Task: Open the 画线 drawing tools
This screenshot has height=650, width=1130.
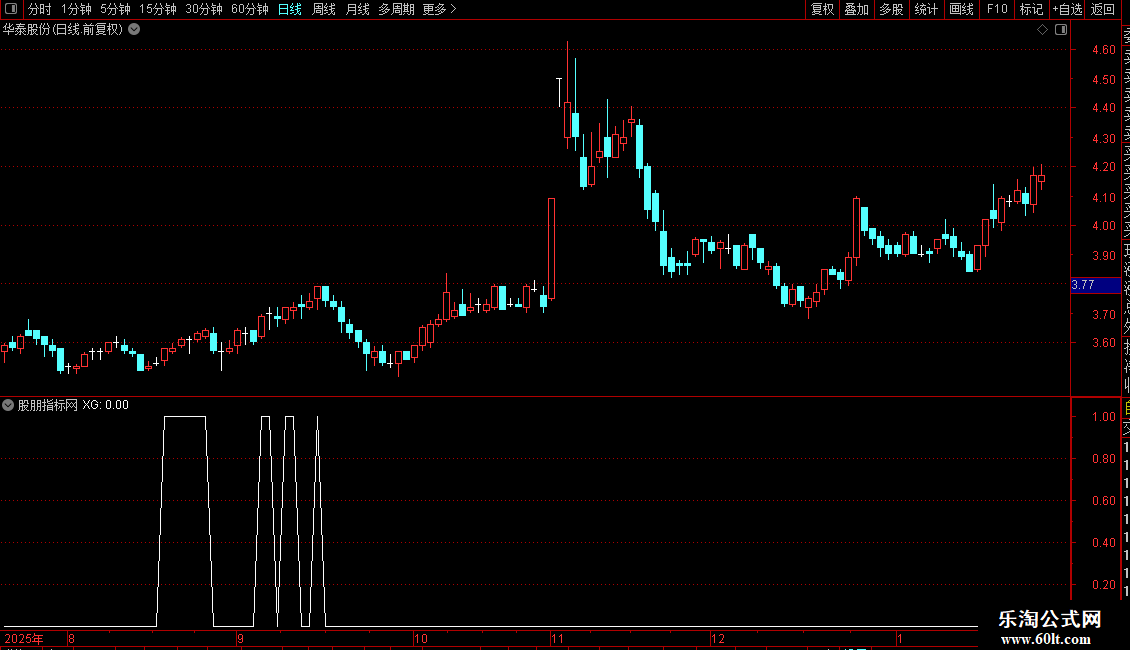Action: click(x=961, y=9)
